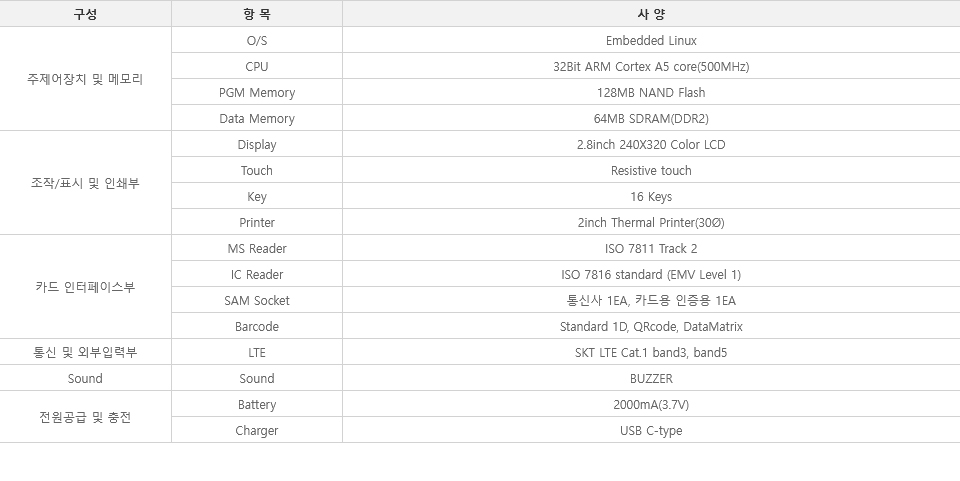Select the Standard 1D, QRcode, DataMatrix cell
The width and height of the screenshot is (960, 481).
point(651,326)
